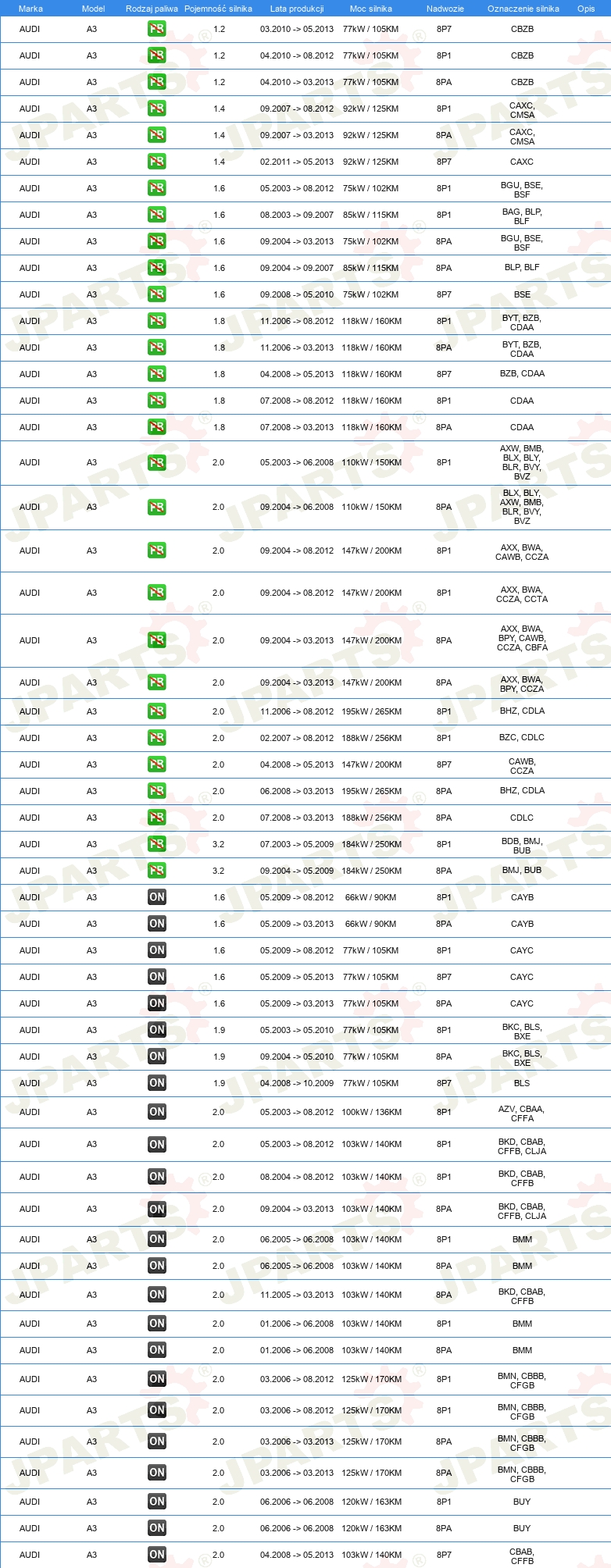Click the Model column header
611x1568 pixels.
click(93, 9)
